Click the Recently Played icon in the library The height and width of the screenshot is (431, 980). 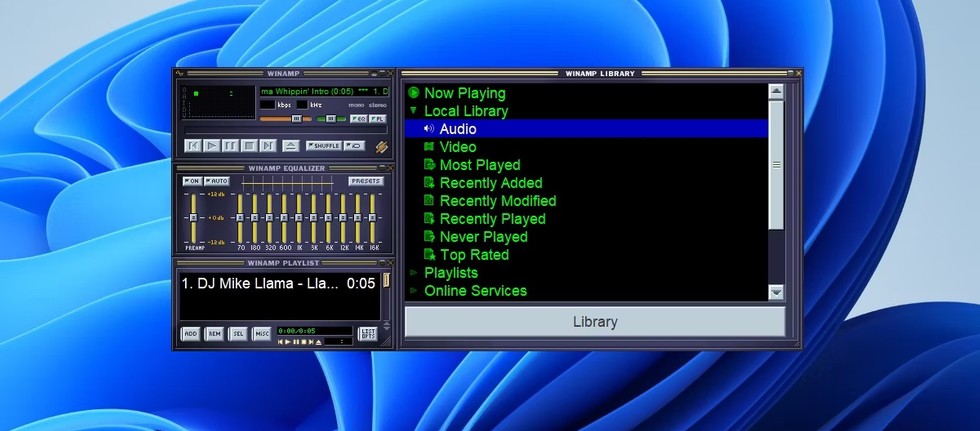pyautogui.click(x=429, y=219)
